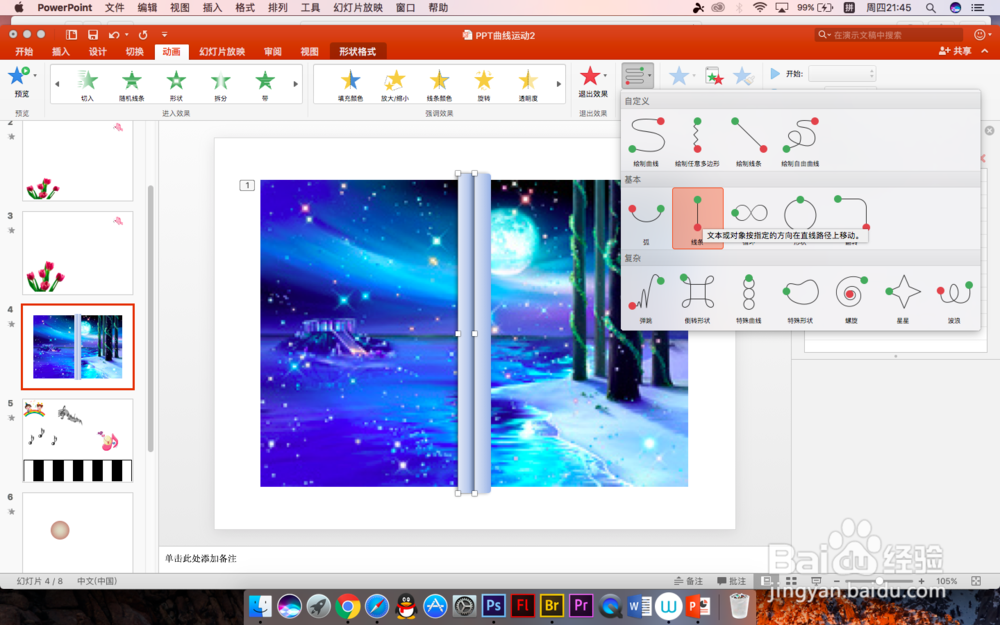Image resolution: width=1000 pixels, height=625 pixels.
Task: Click the zoom out minus button
Action: click(x=837, y=581)
